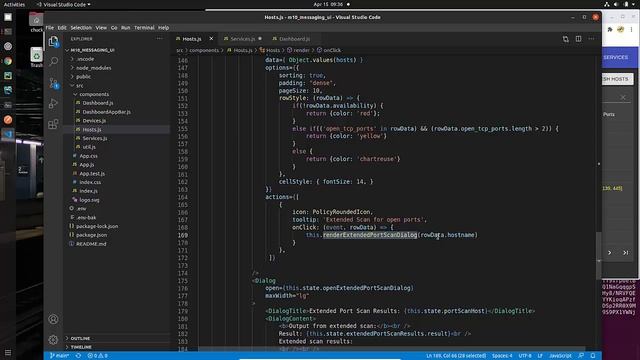This screenshot has width=640, height=360.
Task: Go to the next page in the browser table pager
Action: [609, 253]
